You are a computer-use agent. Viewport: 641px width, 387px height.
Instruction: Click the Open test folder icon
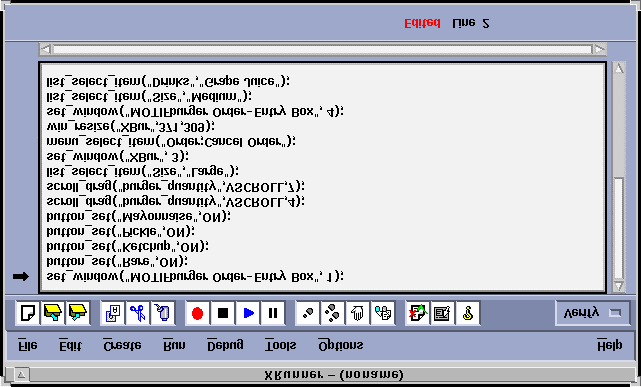(53, 313)
